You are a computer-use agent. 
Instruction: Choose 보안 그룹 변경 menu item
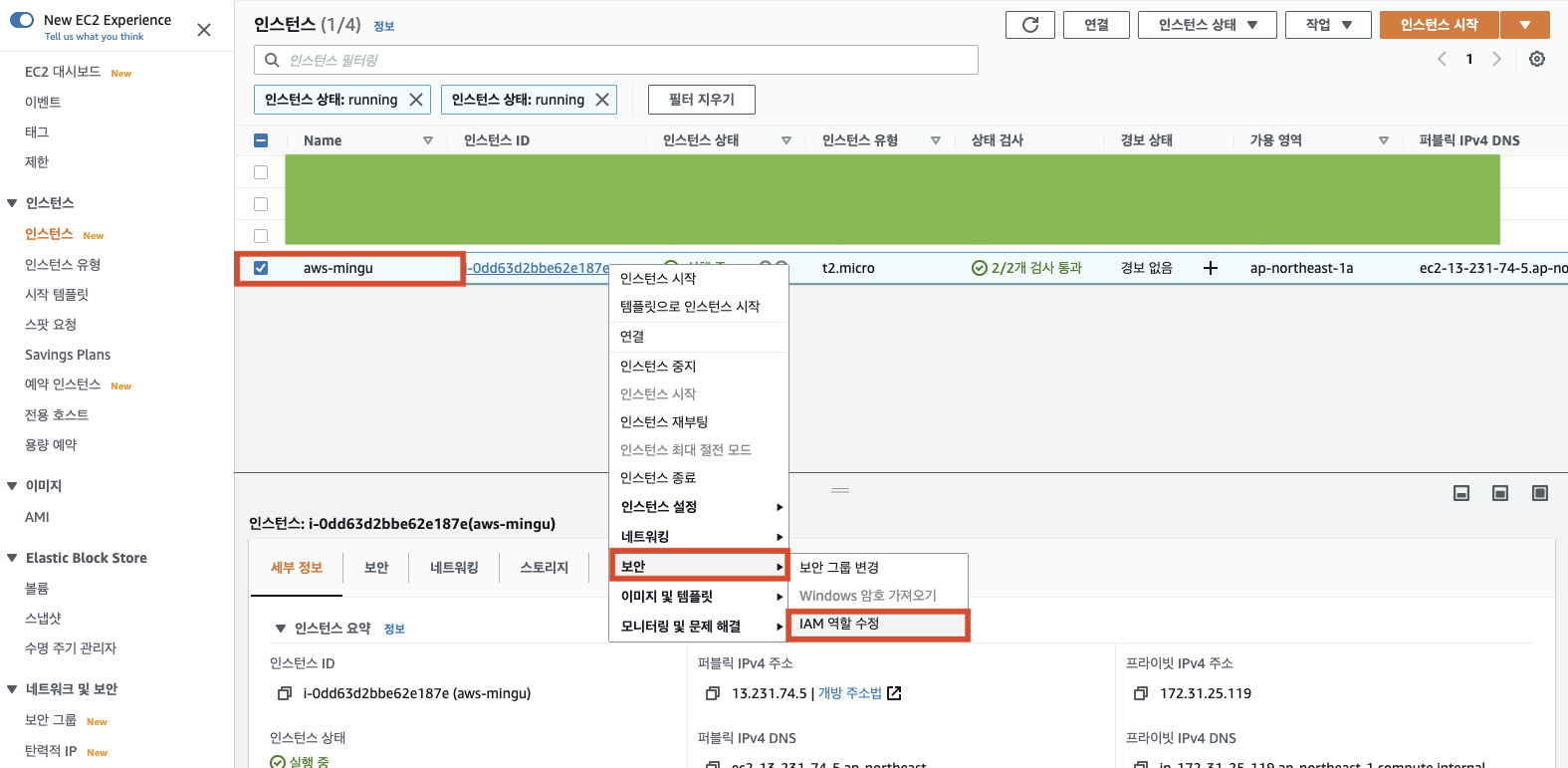click(878, 568)
